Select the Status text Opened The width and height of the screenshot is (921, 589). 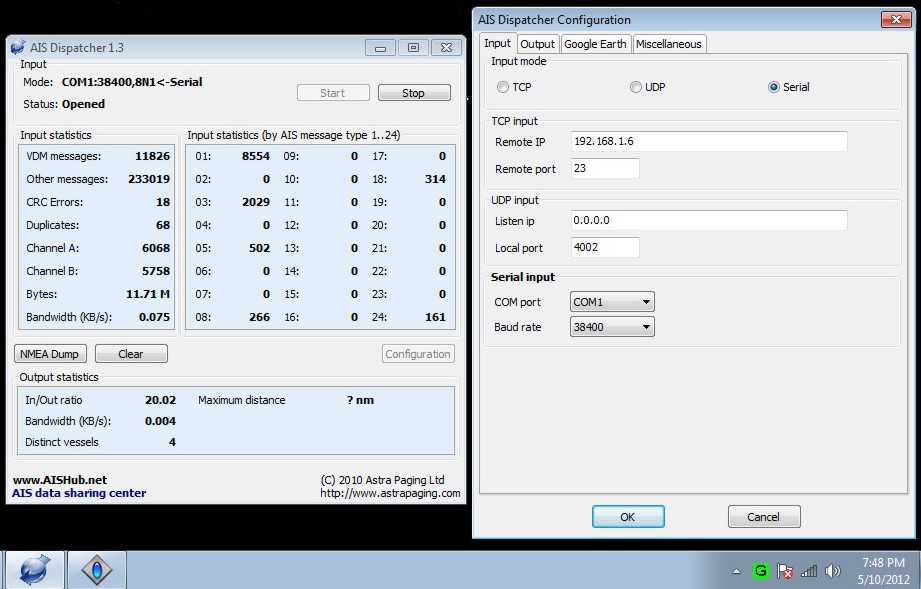tap(83, 104)
